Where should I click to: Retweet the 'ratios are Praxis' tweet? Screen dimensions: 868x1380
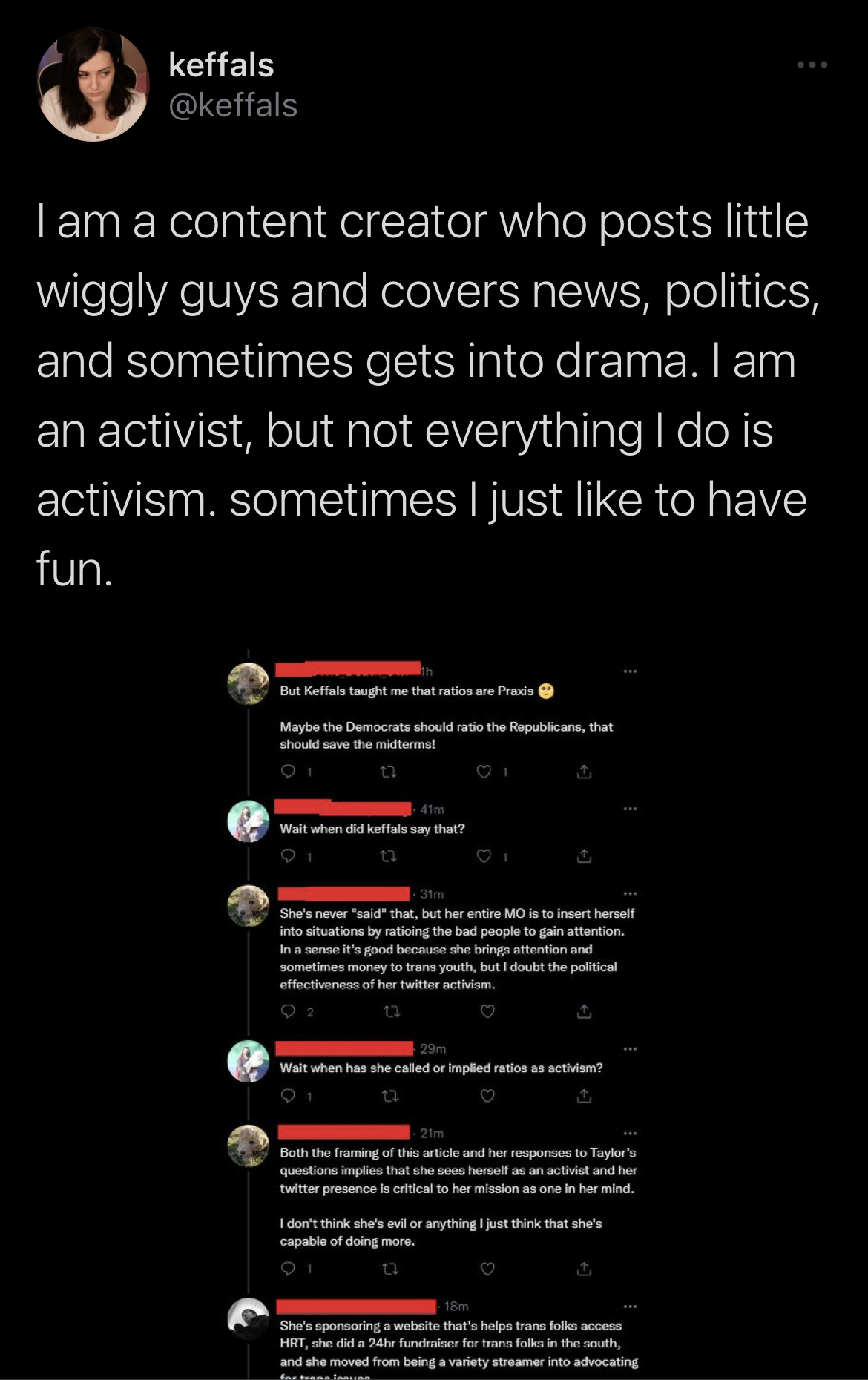(388, 772)
